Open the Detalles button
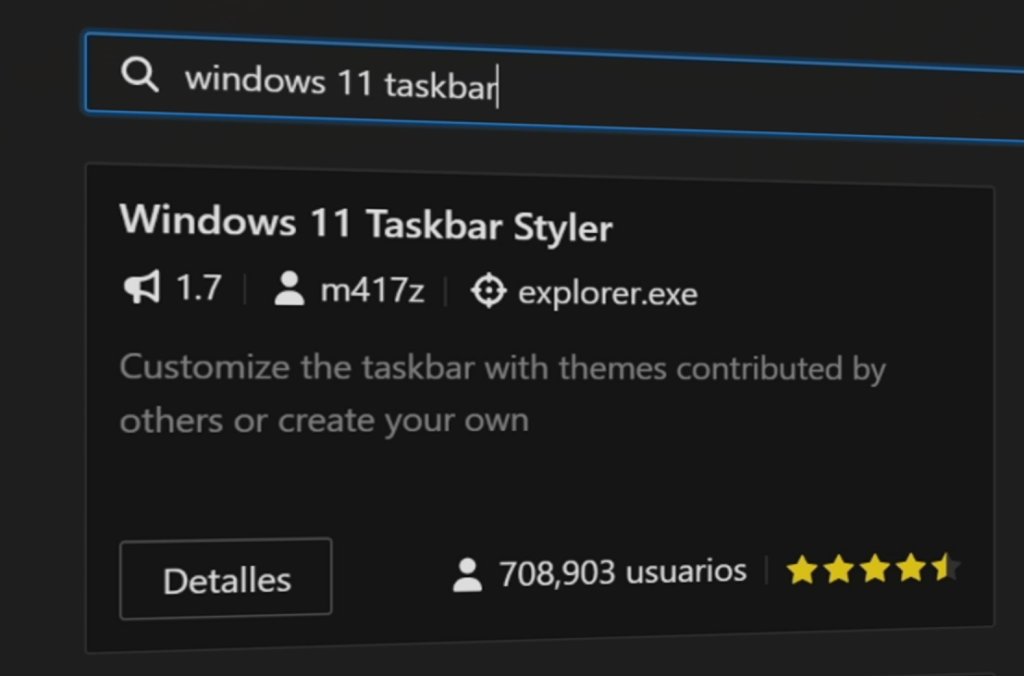Viewport: 1024px width, 676px height. pos(226,579)
